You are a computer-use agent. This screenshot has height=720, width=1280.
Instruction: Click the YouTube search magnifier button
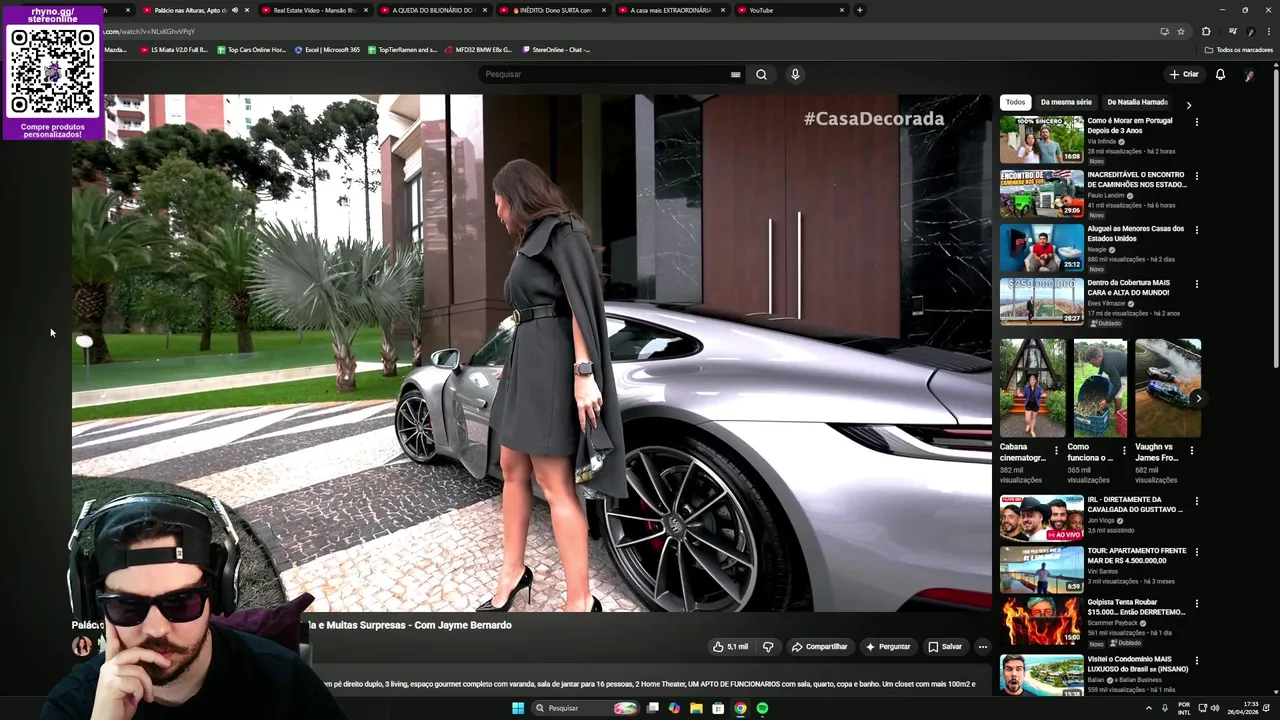pyautogui.click(x=761, y=74)
